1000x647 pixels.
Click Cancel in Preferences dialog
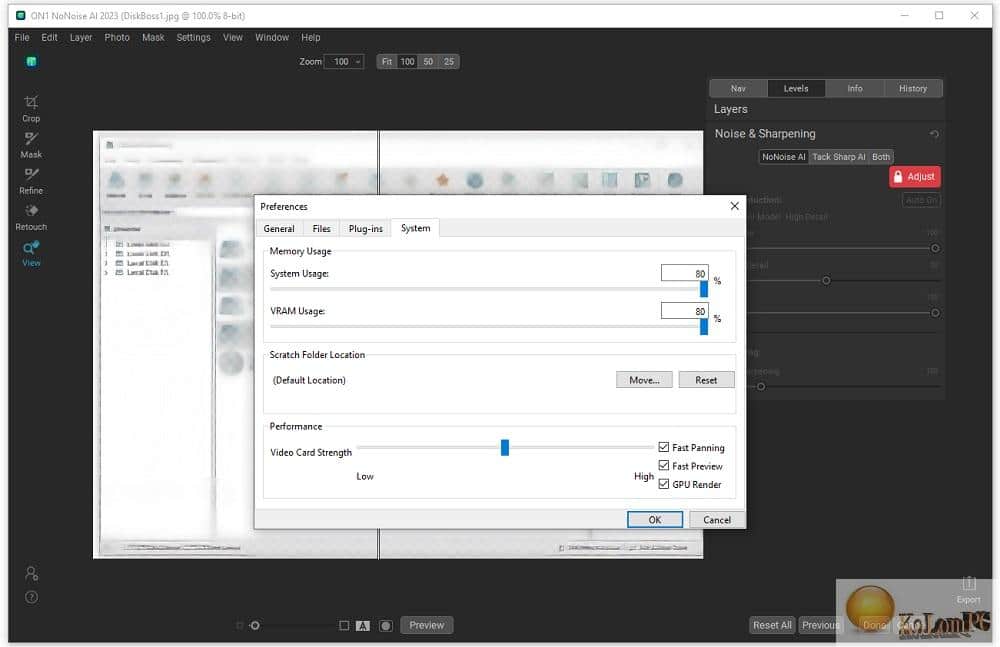[717, 519]
